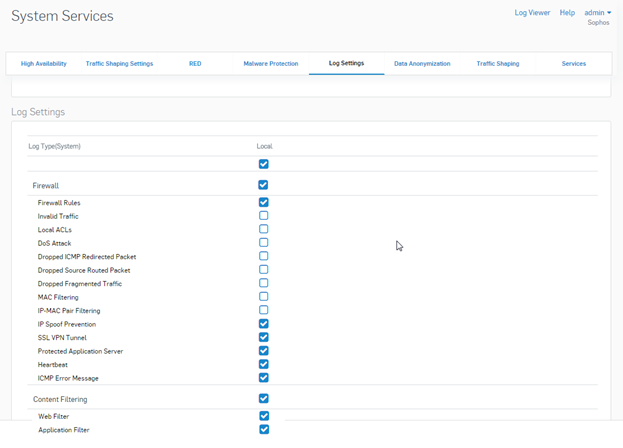Switch to the High Availability tab
The image size is (623, 448).
(x=44, y=64)
